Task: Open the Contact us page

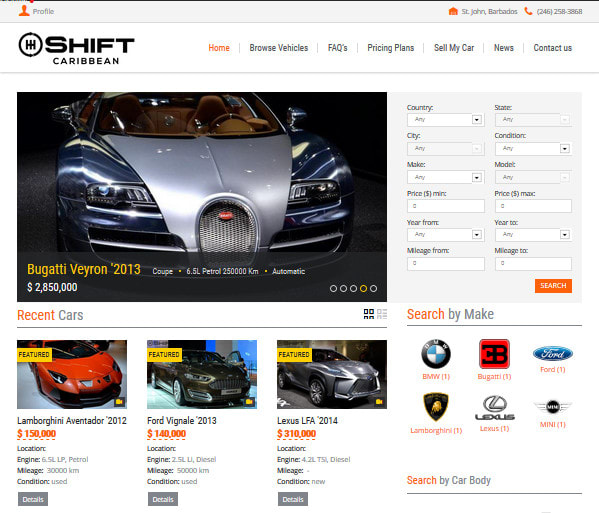Action: pos(553,48)
